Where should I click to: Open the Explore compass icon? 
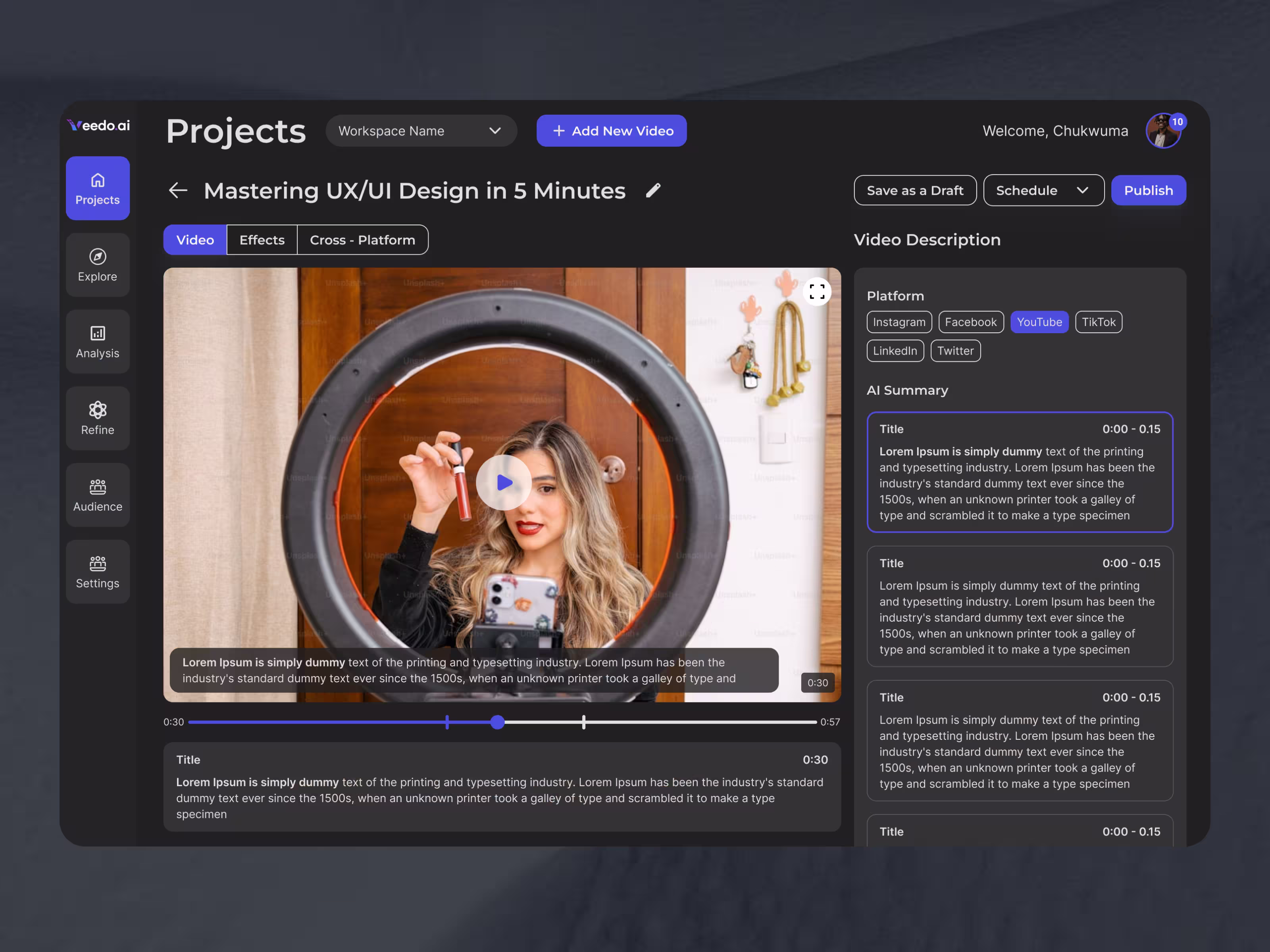click(98, 257)
